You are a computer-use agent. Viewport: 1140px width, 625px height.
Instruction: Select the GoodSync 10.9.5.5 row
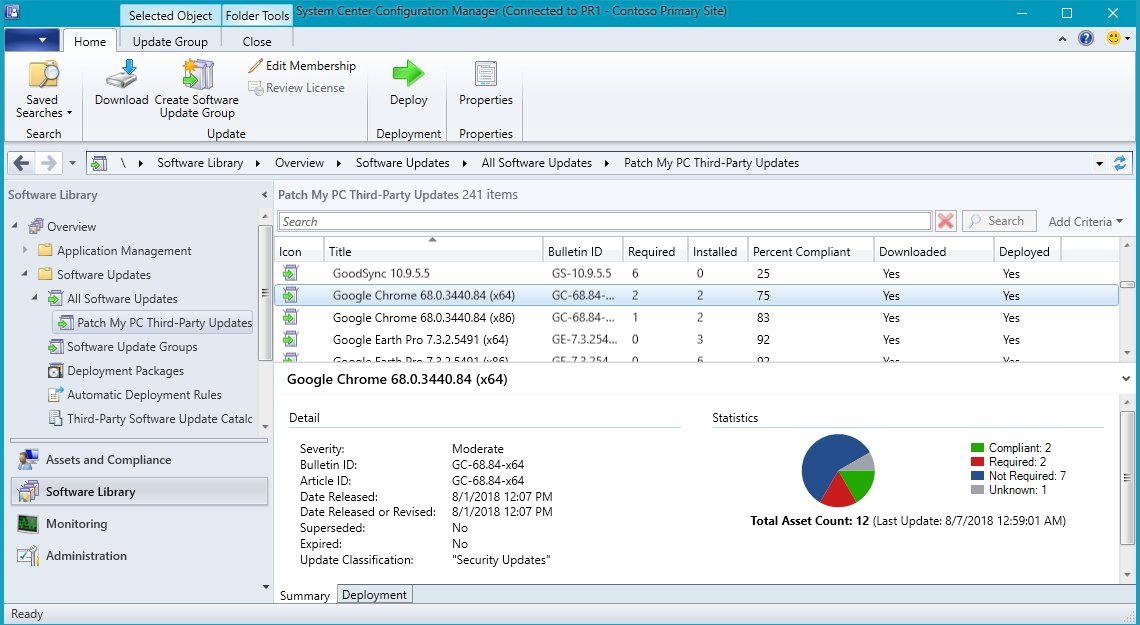pos(697,273)
